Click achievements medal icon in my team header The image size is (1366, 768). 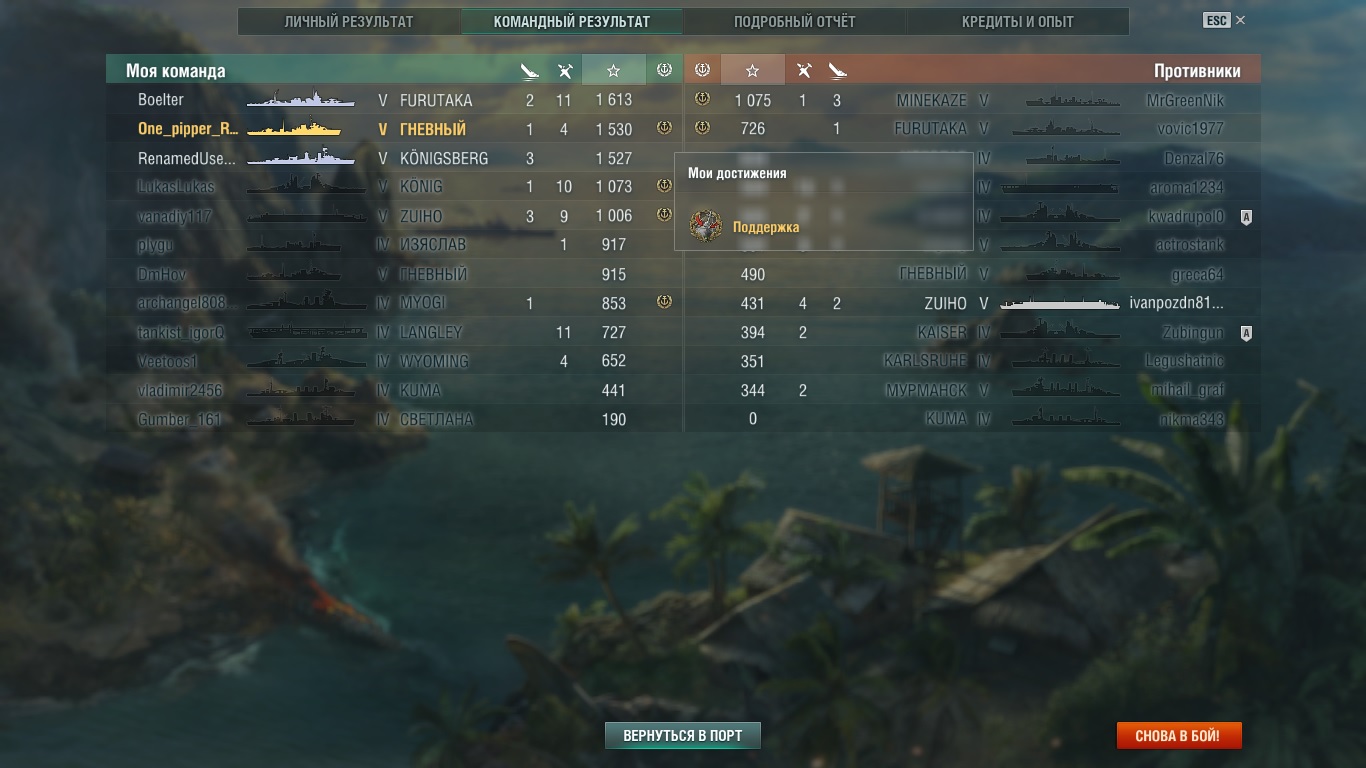pos(664,70)
